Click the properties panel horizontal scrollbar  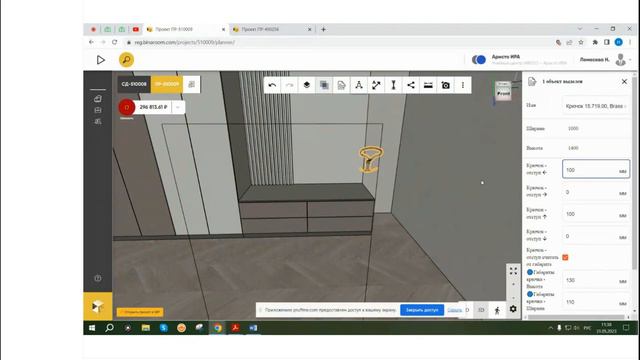576,317
